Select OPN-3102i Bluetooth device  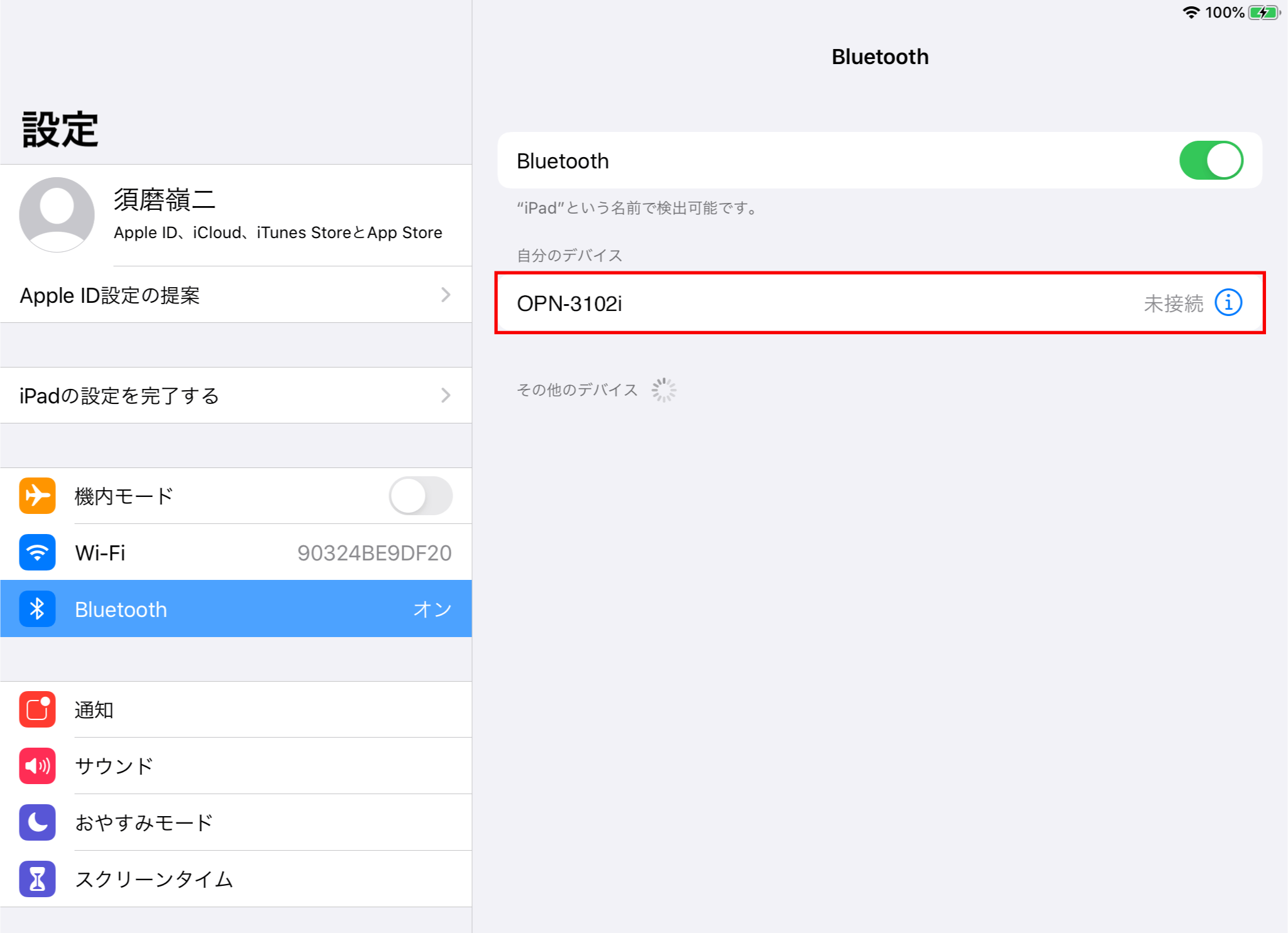(x=879, y=303)
